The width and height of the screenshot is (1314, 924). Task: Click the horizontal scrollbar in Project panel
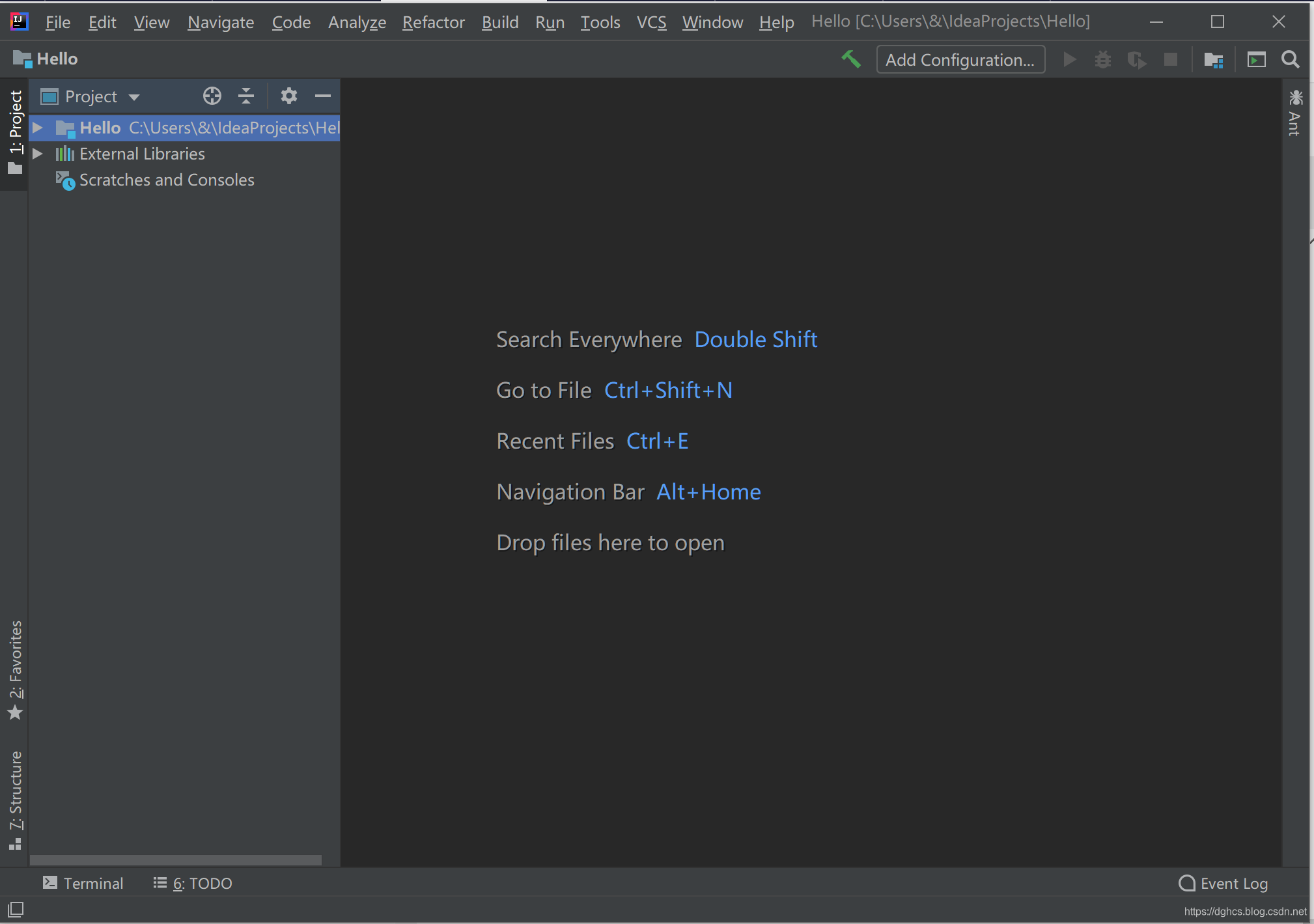click(x=176, y=860)
